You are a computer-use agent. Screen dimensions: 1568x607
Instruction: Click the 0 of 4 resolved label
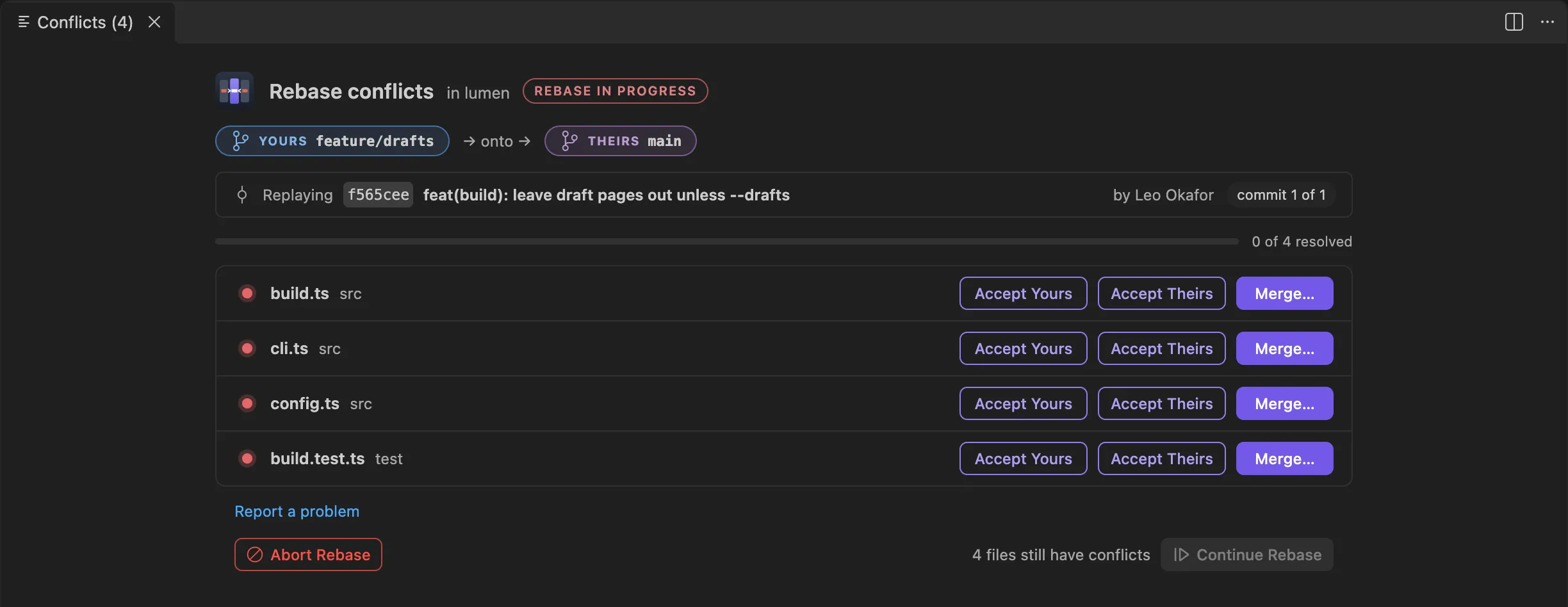pos(1302,241)
